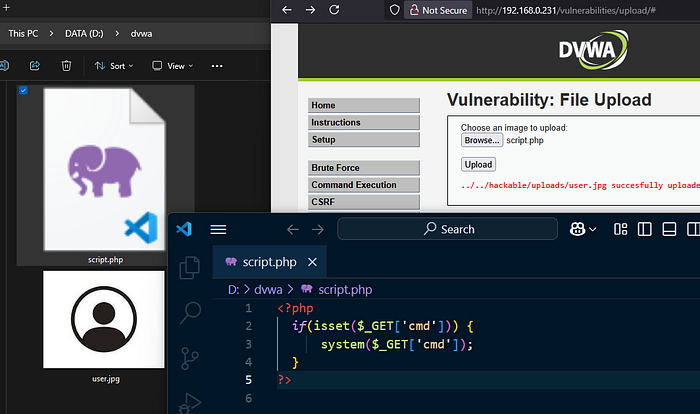Click the VS Code logo icon
The width and height of the screenshot is (700, 414).
184,229
